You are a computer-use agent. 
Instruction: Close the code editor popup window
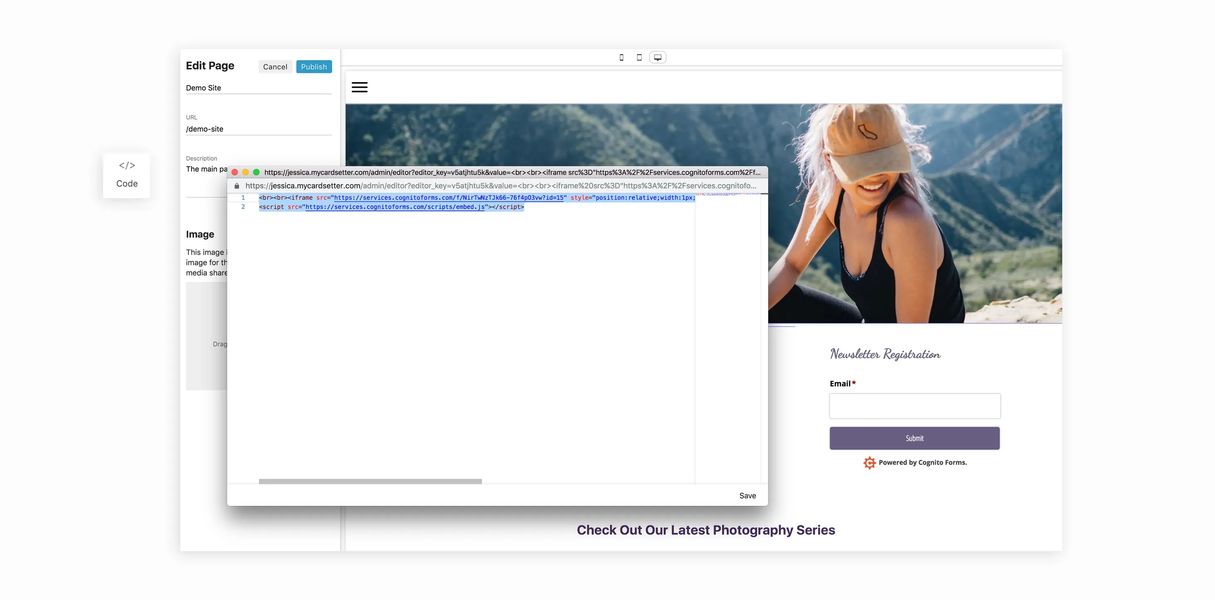[235, 172]
